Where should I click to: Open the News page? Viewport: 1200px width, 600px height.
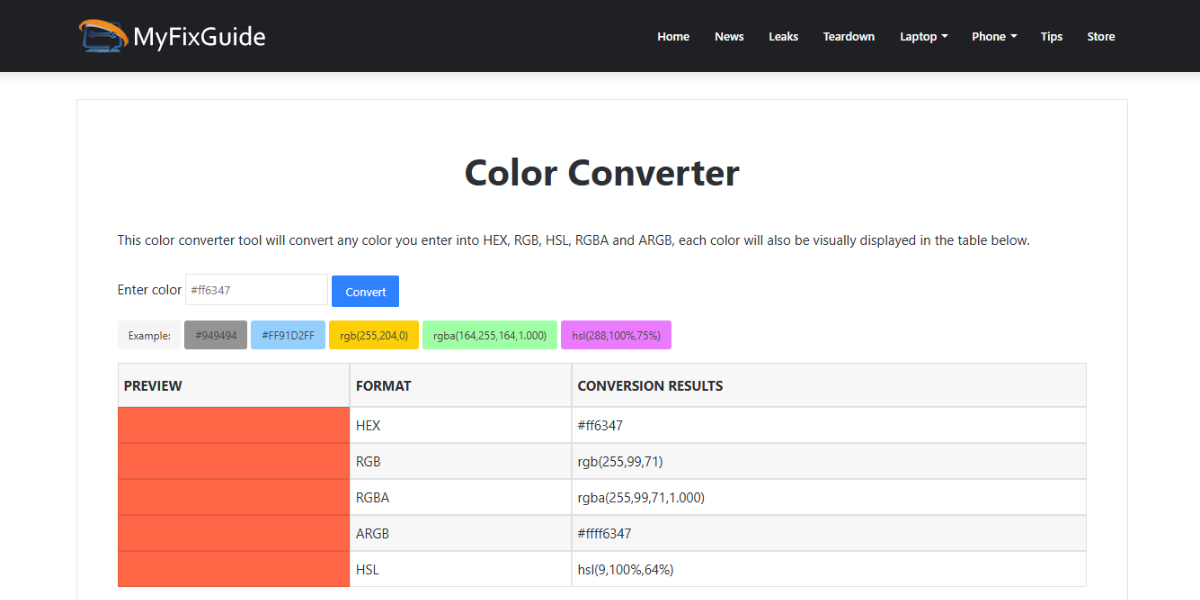pyautogui.click(x=729, y=36)
